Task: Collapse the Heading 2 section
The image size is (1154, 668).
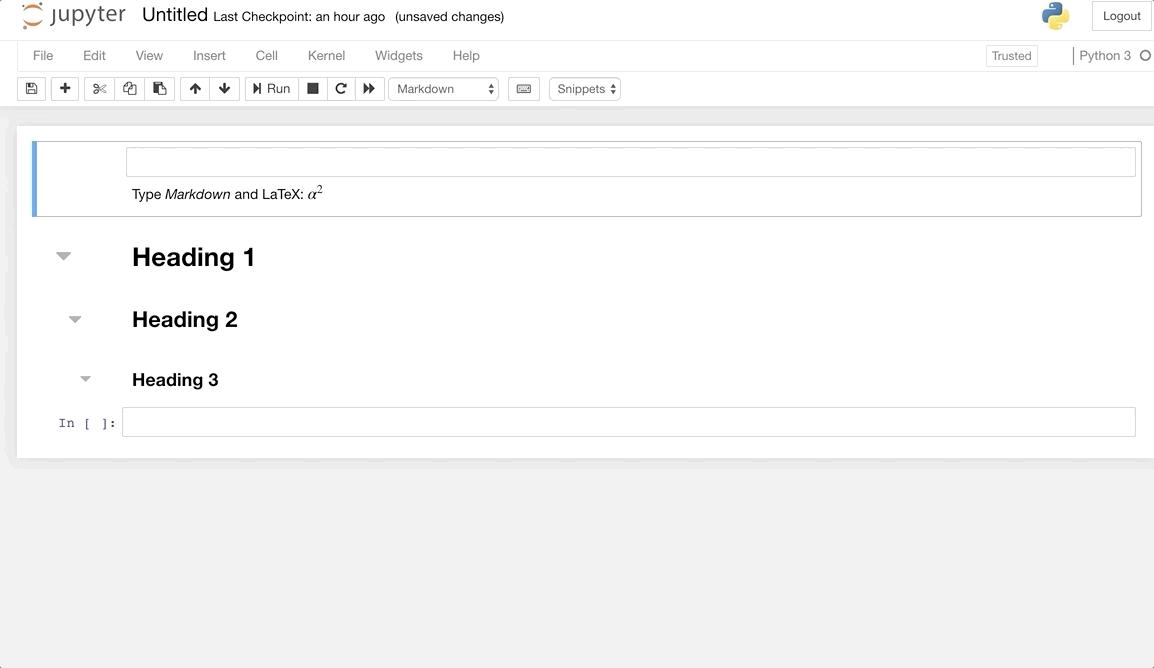Action: [x=75, y=319]
